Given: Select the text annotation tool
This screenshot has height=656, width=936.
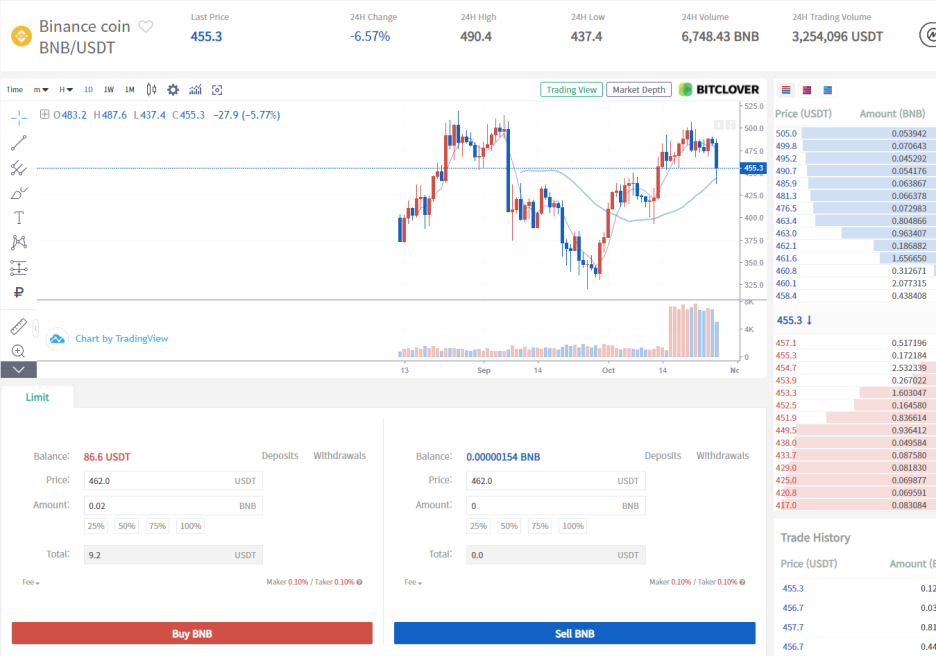Looking at the screenshot, I should (19, 218).
